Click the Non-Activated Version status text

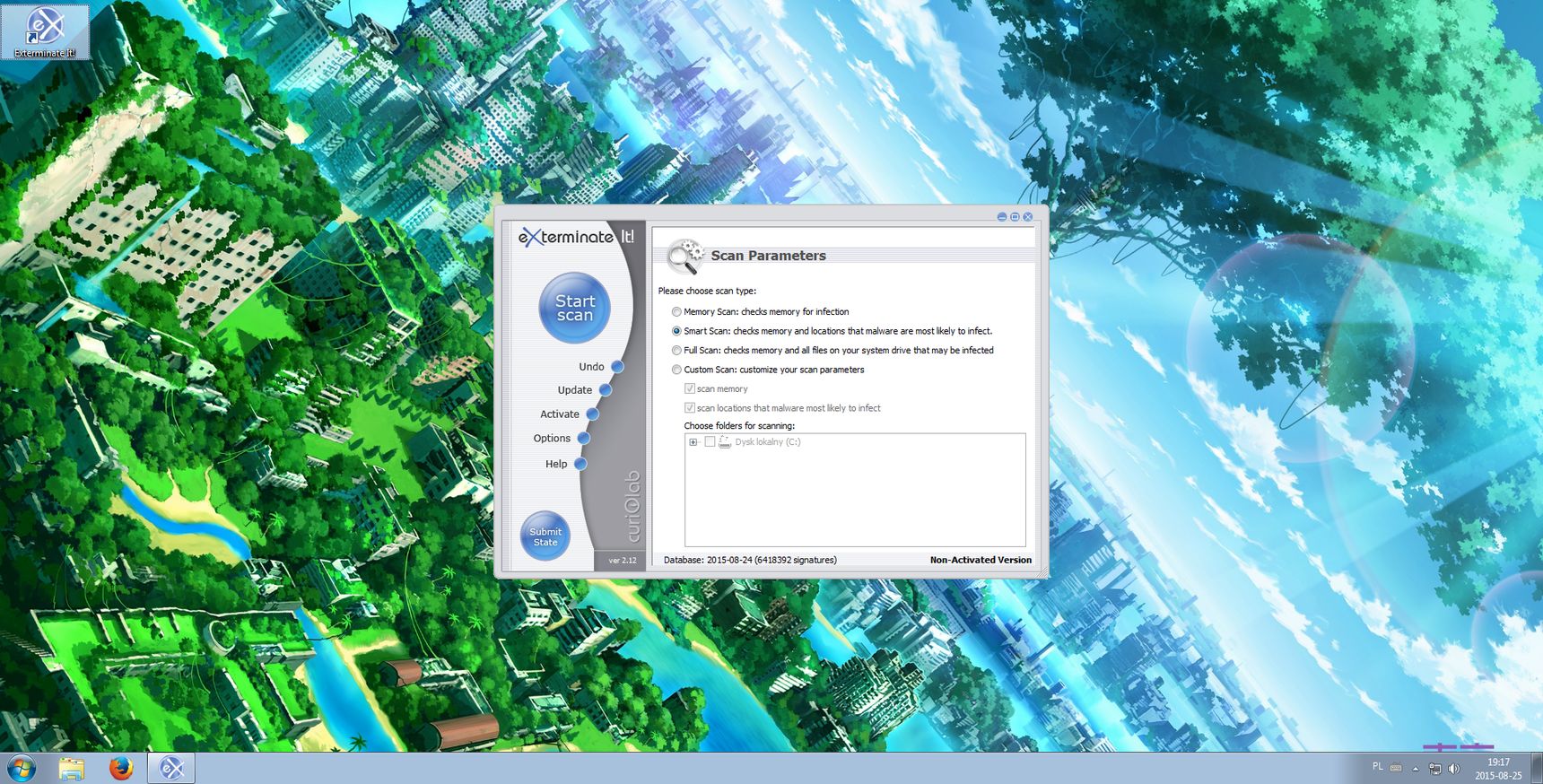coord(981,560)
